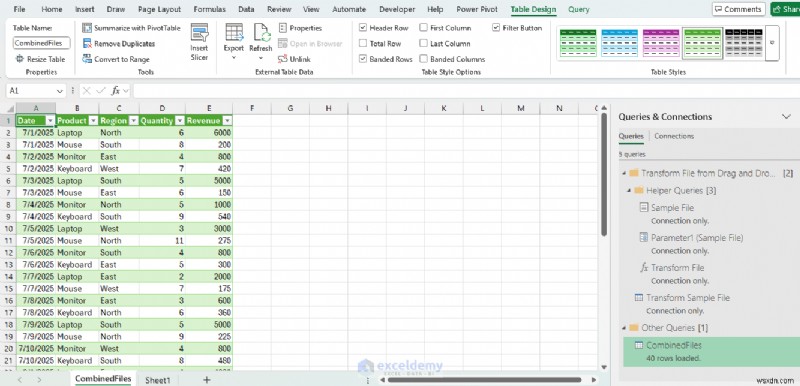Toggle Banded Columns checkbox
Viewport: 800px width, 386px height.
point(423,59)
